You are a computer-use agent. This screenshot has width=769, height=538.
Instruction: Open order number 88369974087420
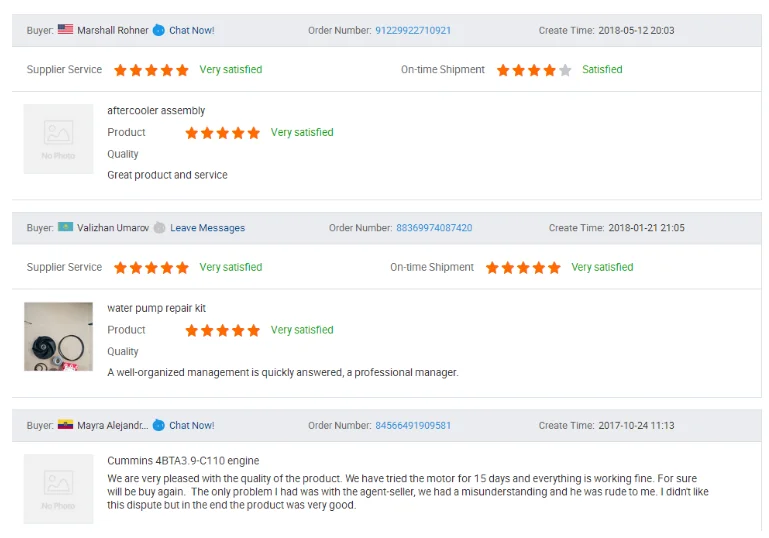pos(434,228)
